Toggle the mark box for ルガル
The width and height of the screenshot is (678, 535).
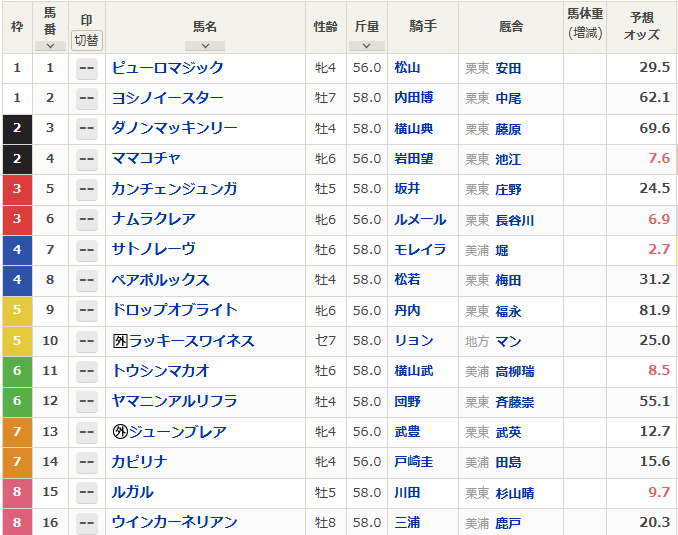point(87,492)
